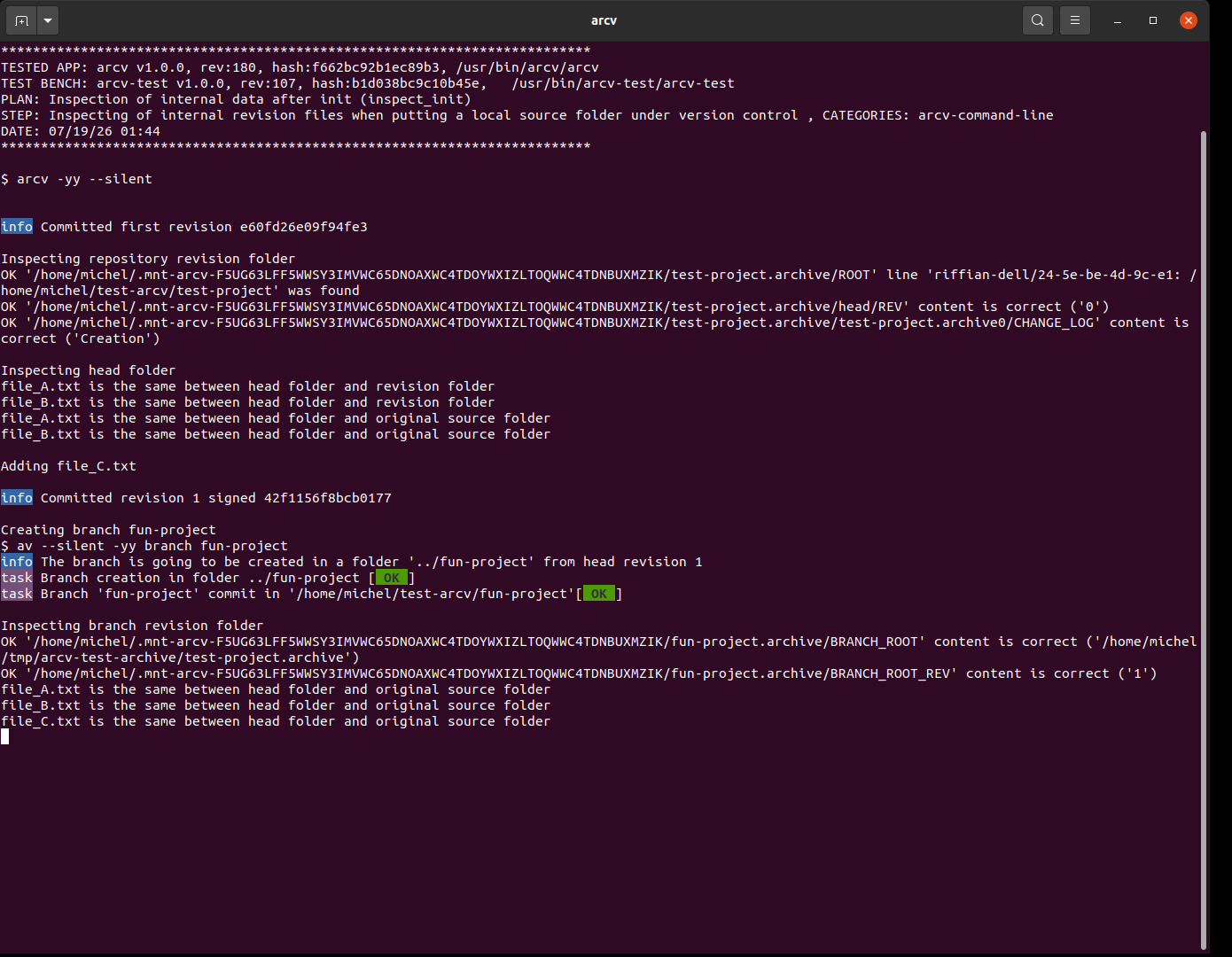Click 'Inspecting branch revision folder' heading
This screenshot has height=957, width=1232.
pos(132,626)
